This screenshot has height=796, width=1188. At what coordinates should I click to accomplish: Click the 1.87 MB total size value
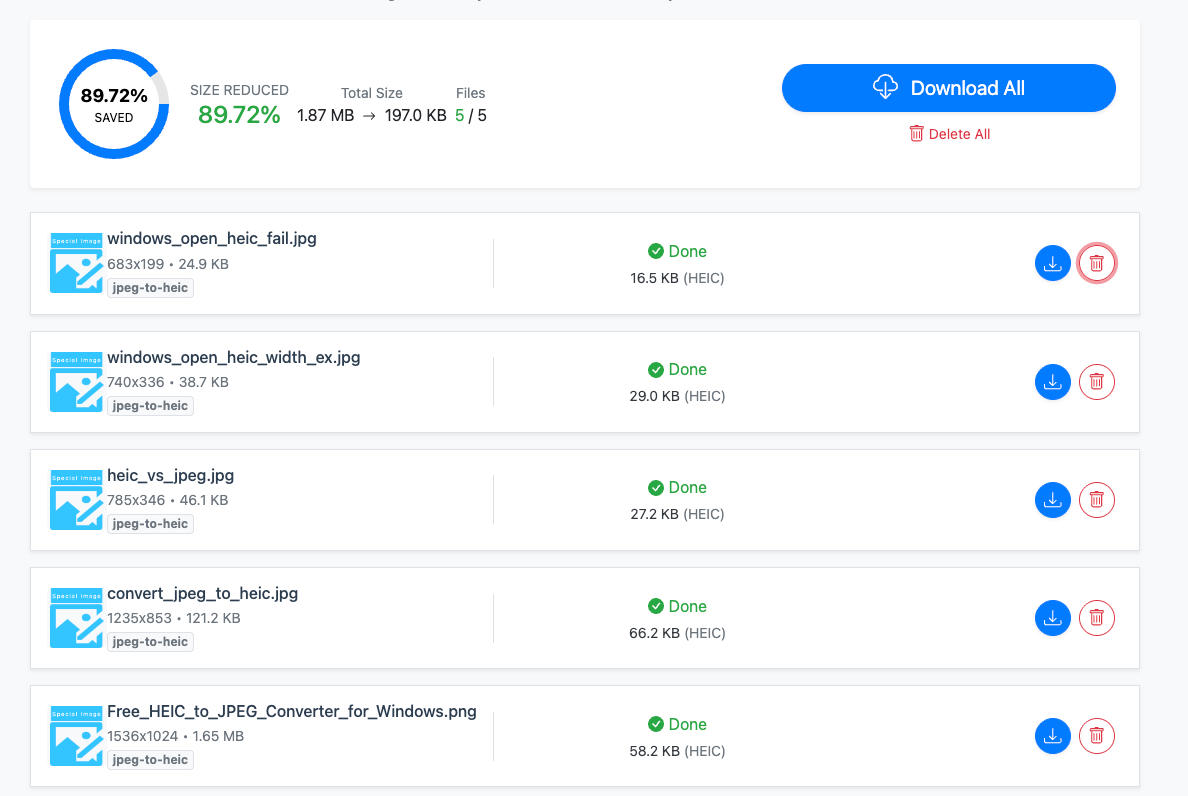click(326, 116)
